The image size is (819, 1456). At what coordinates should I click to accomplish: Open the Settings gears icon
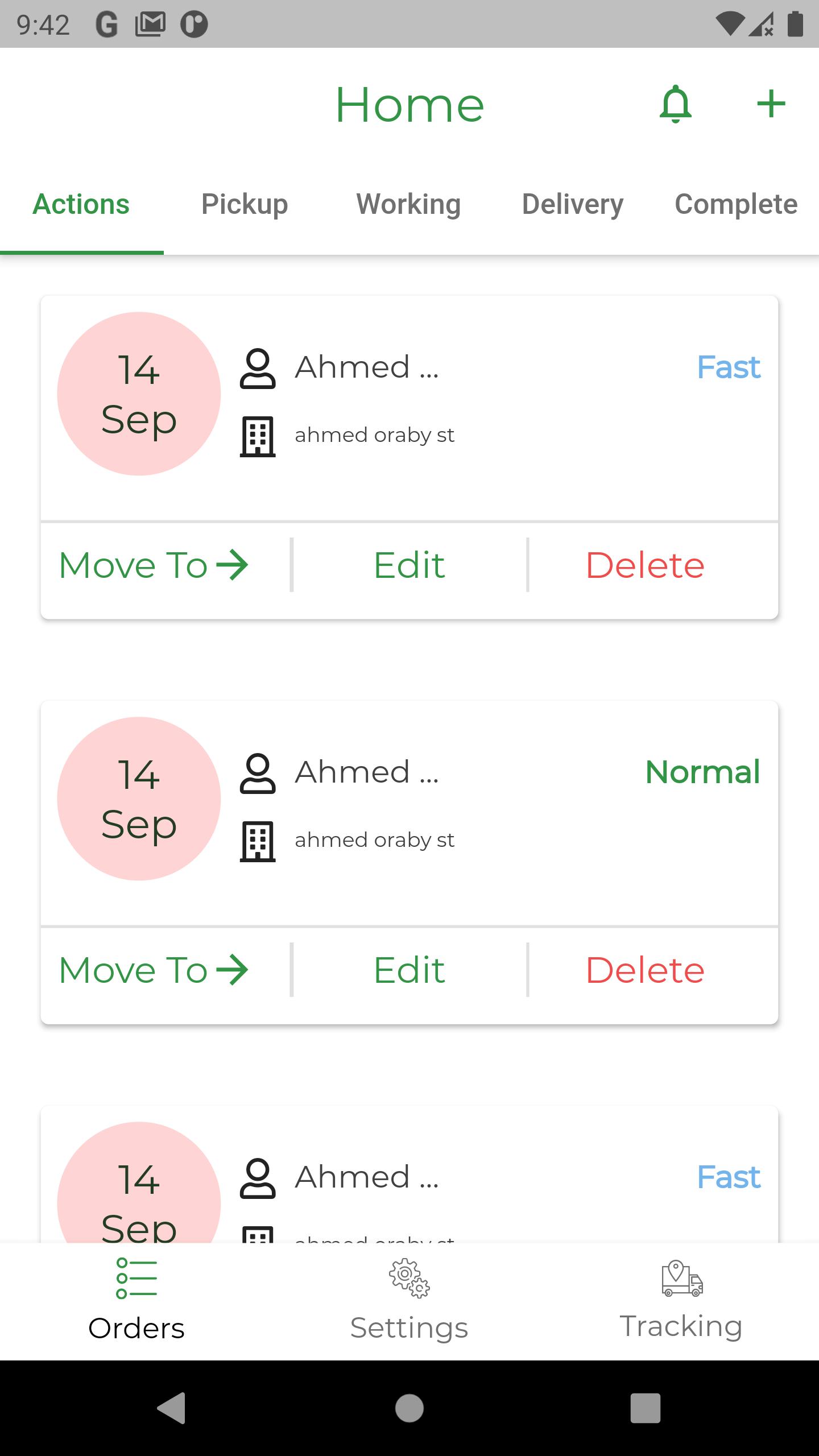409,1278
